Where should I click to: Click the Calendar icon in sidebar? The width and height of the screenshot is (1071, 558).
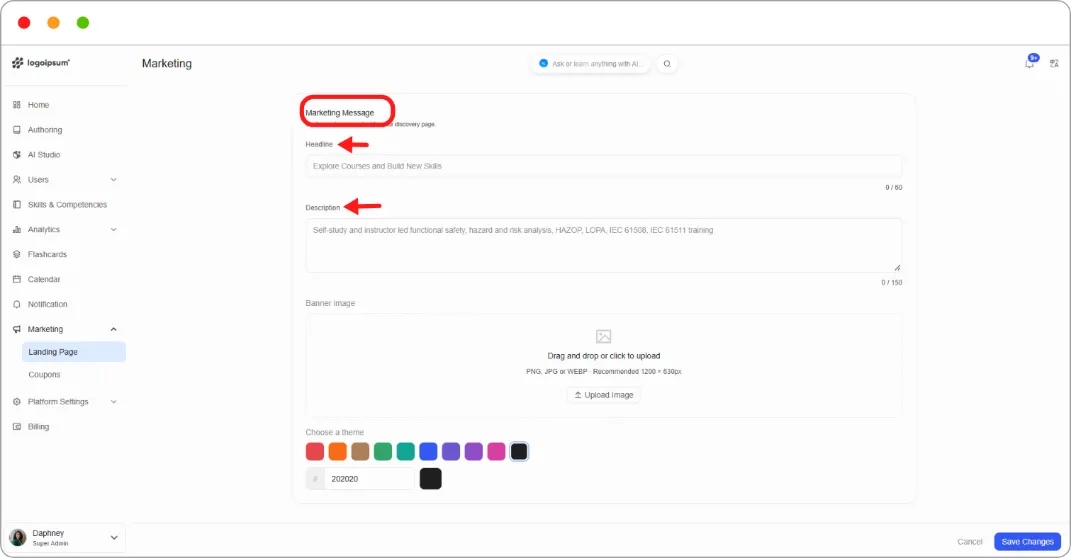(17, 279)
